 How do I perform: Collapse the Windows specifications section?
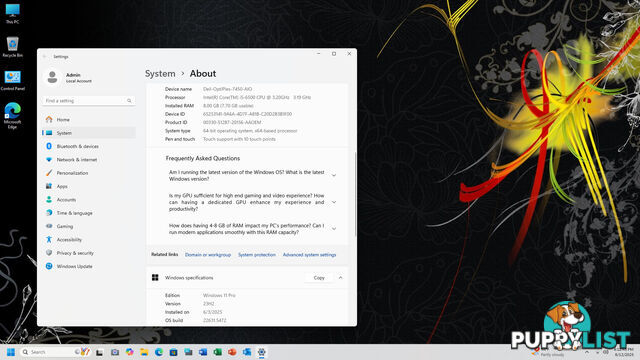pyautogui.click(x=340, y=278)
